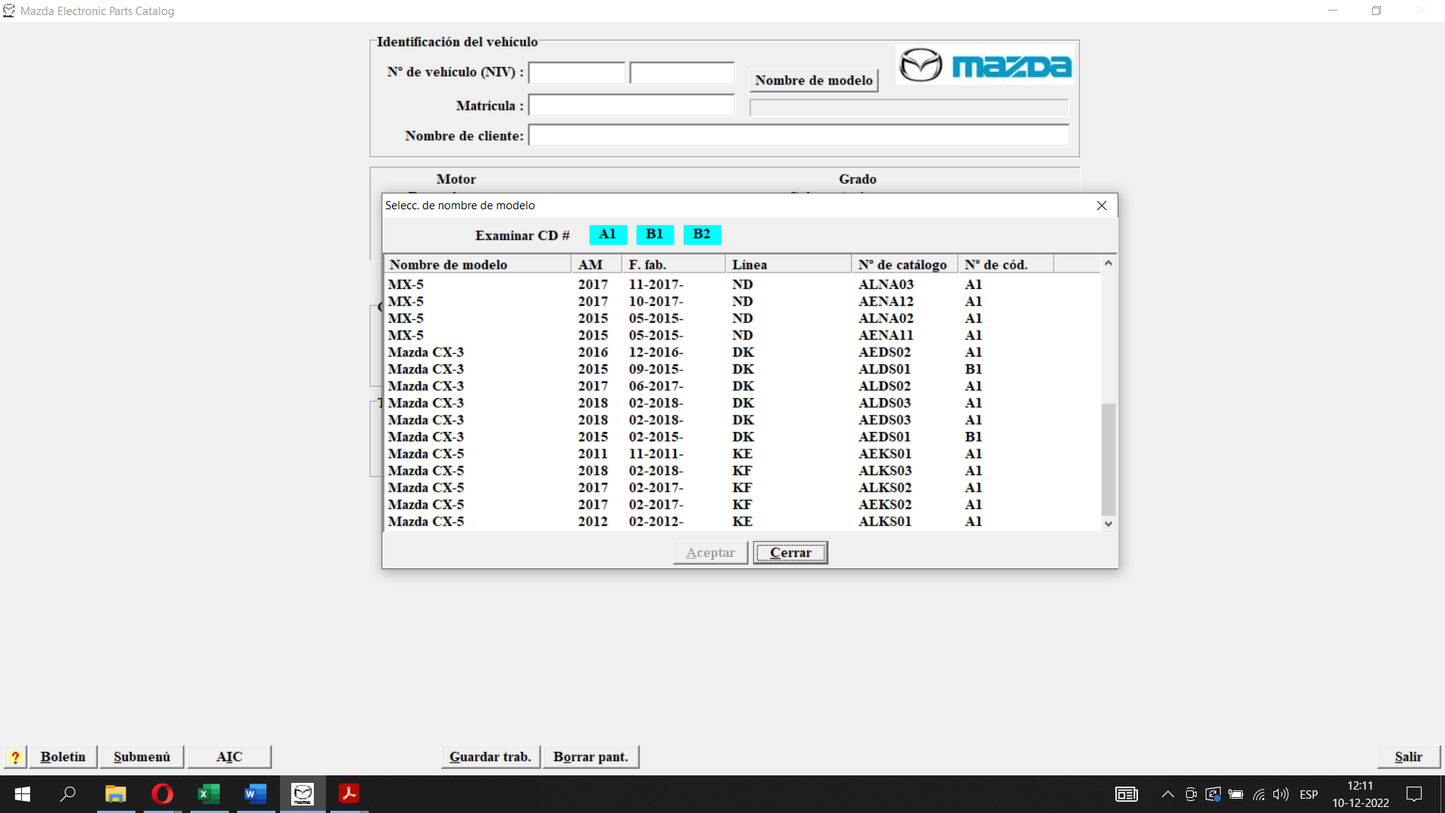
Task: Open Adobe Acrobat from the taskbar
Action: point(348,794)
